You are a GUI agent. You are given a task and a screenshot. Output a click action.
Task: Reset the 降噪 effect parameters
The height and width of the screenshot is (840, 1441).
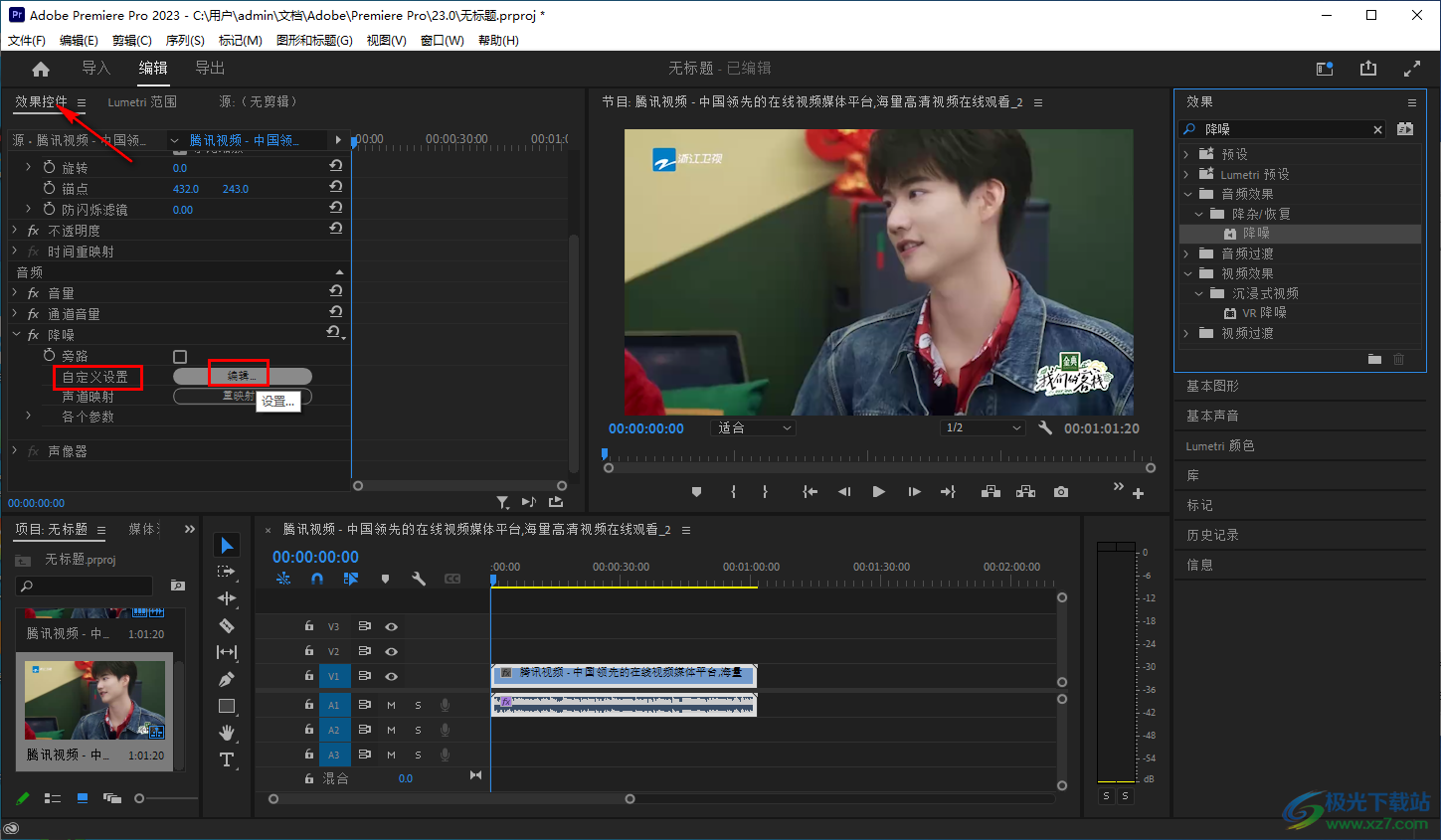(335, 333)
